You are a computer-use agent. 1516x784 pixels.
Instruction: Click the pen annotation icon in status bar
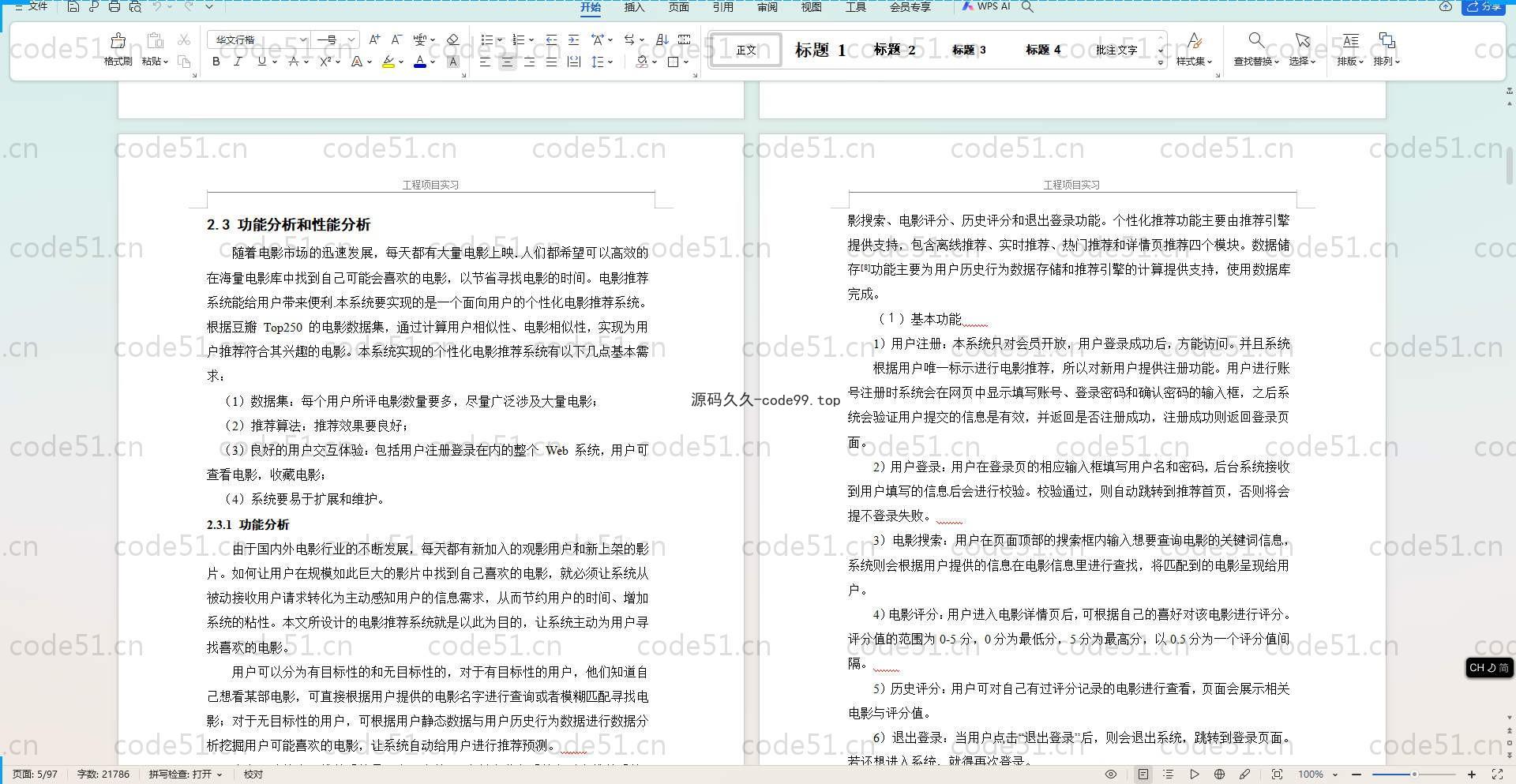pos(1244,775)
